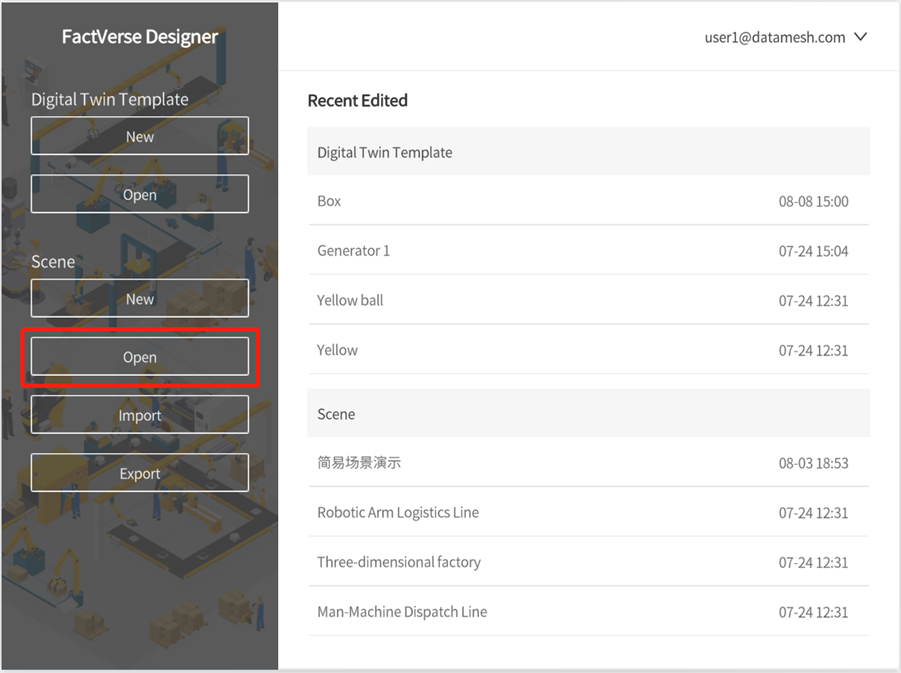Select the Three-dimensional factory scene
901x673 pixels.
[x=588, y=562]
